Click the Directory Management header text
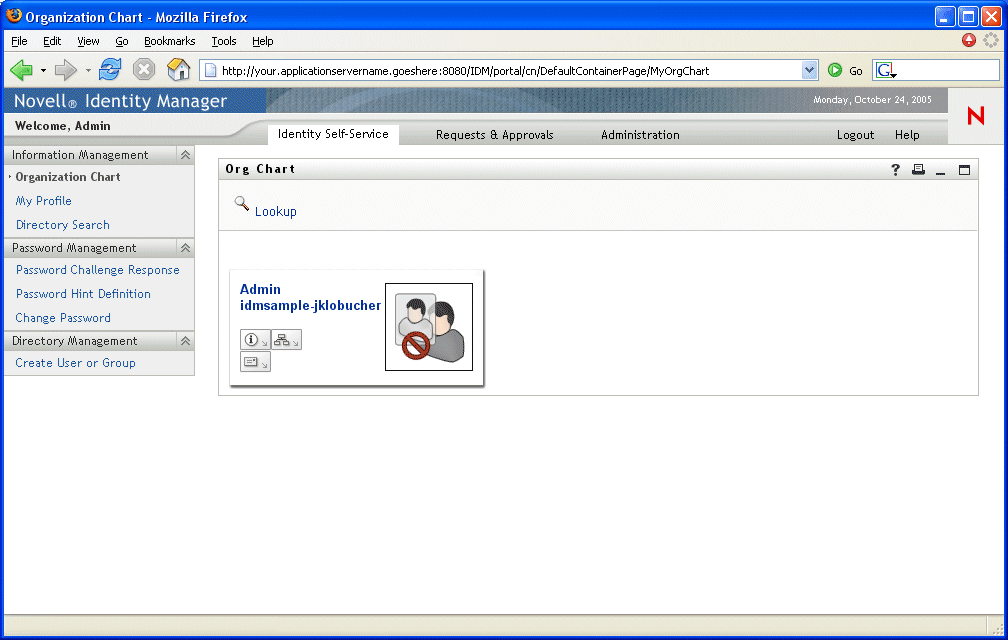Screen dimensions: 1008x640 (75, 341)
